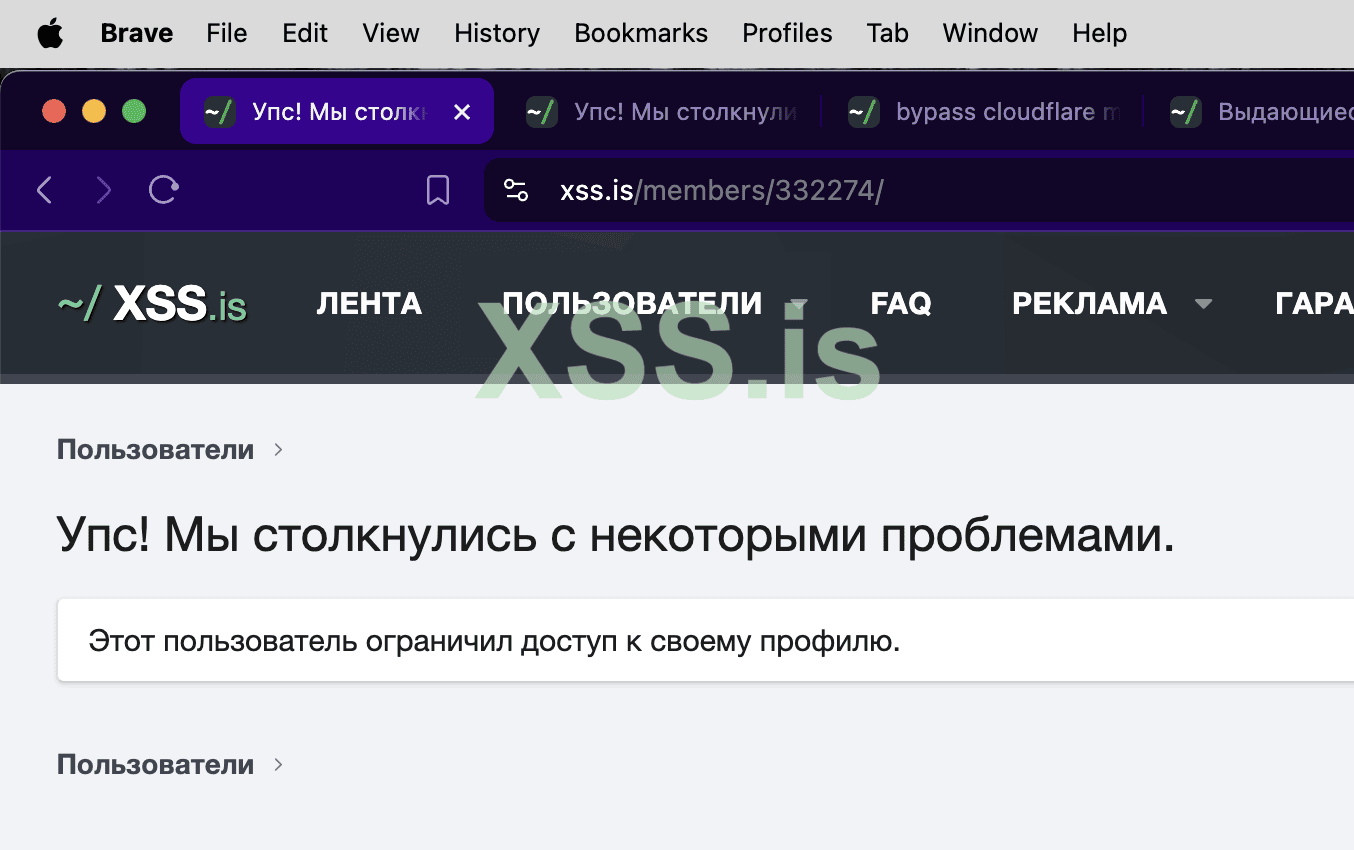Viewport: 1354px width, 850px height.
Task: Reload the current page
Action: [162, 190]
